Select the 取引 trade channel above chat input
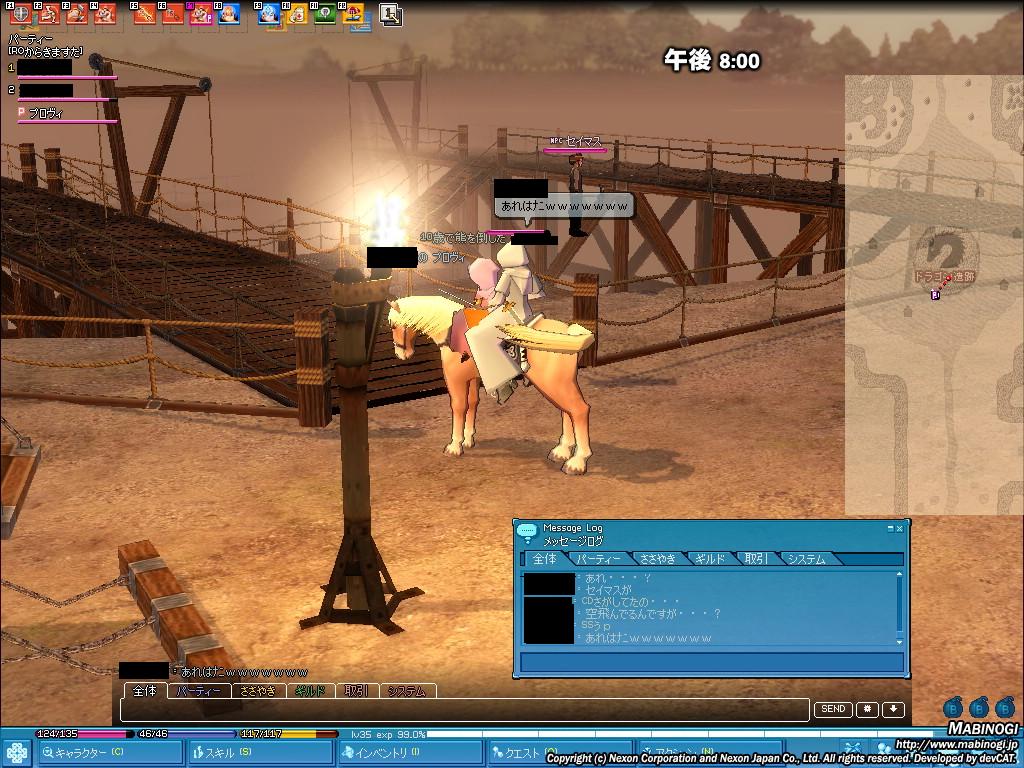The image size is (1024, 768). pos(357,691)
